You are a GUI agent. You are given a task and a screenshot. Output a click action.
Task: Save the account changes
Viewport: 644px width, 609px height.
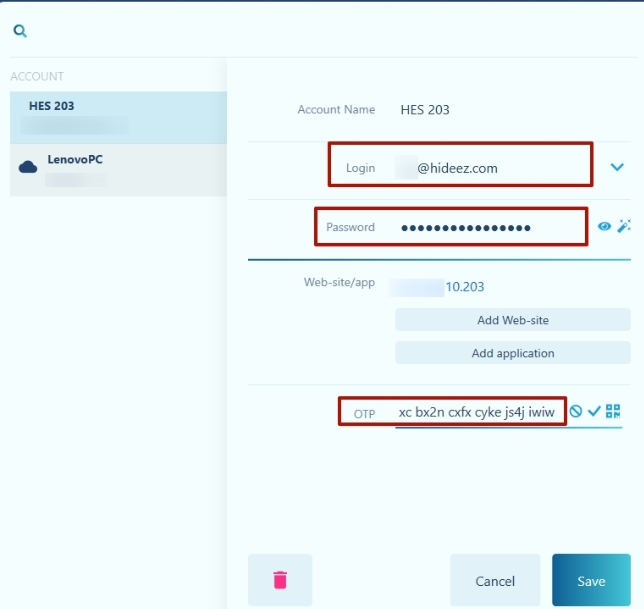tap(591, 581)
